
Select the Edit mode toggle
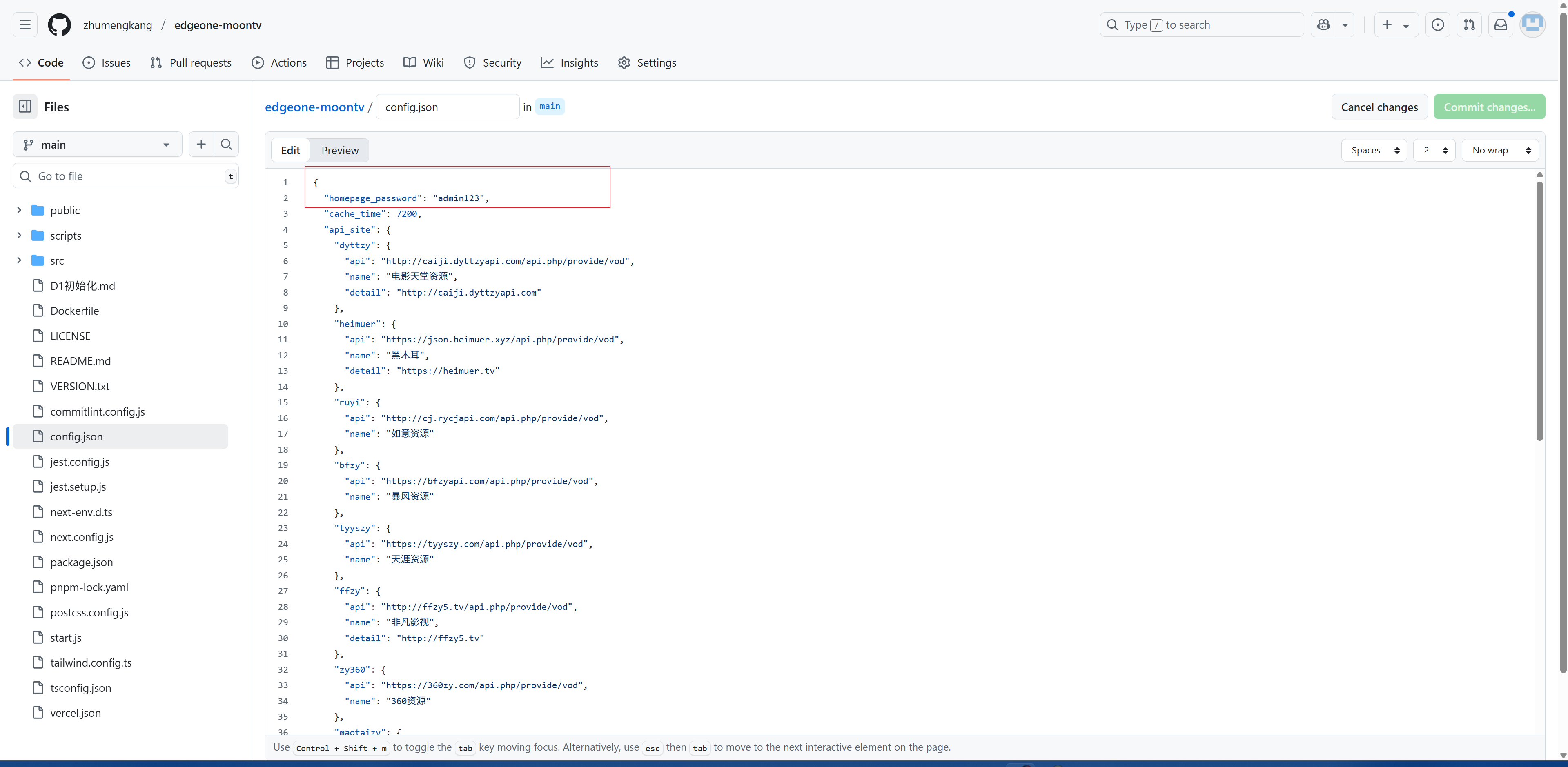[x=290, y=150]
